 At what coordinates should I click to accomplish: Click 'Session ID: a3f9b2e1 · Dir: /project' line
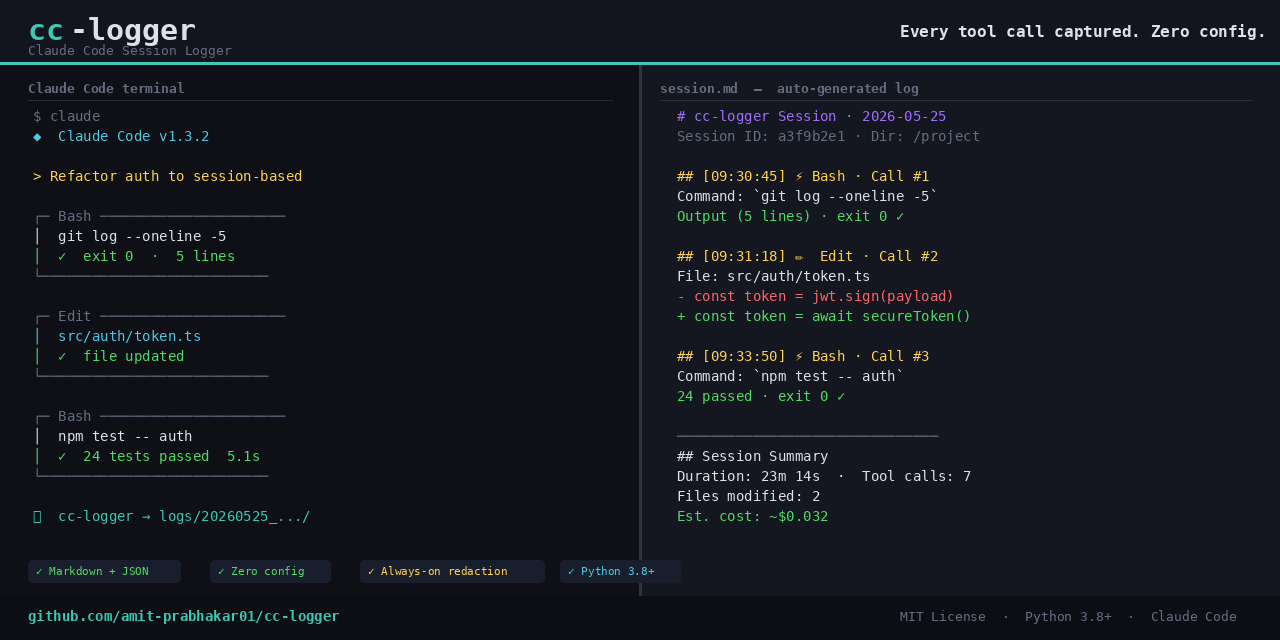point(828,137)
